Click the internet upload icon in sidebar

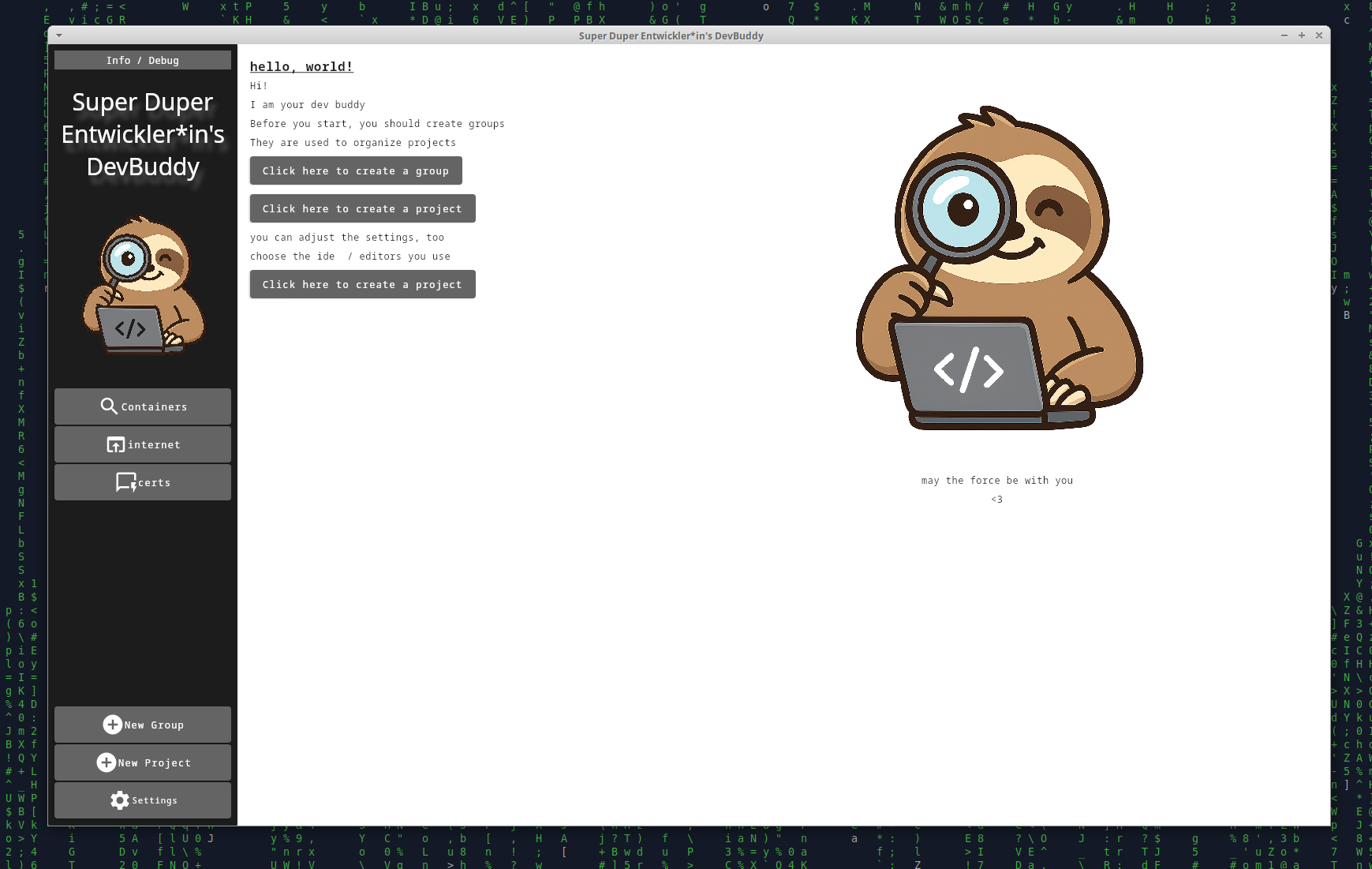pos(116,444)
